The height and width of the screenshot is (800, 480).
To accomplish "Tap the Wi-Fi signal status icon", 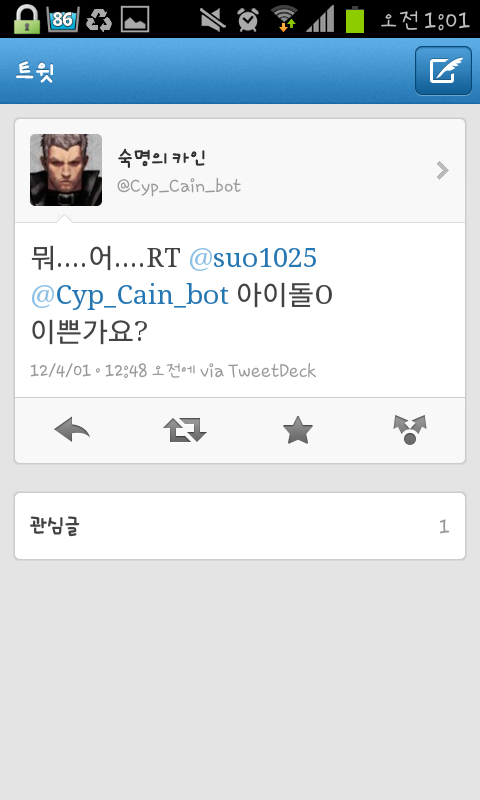I will coord(284,19).
